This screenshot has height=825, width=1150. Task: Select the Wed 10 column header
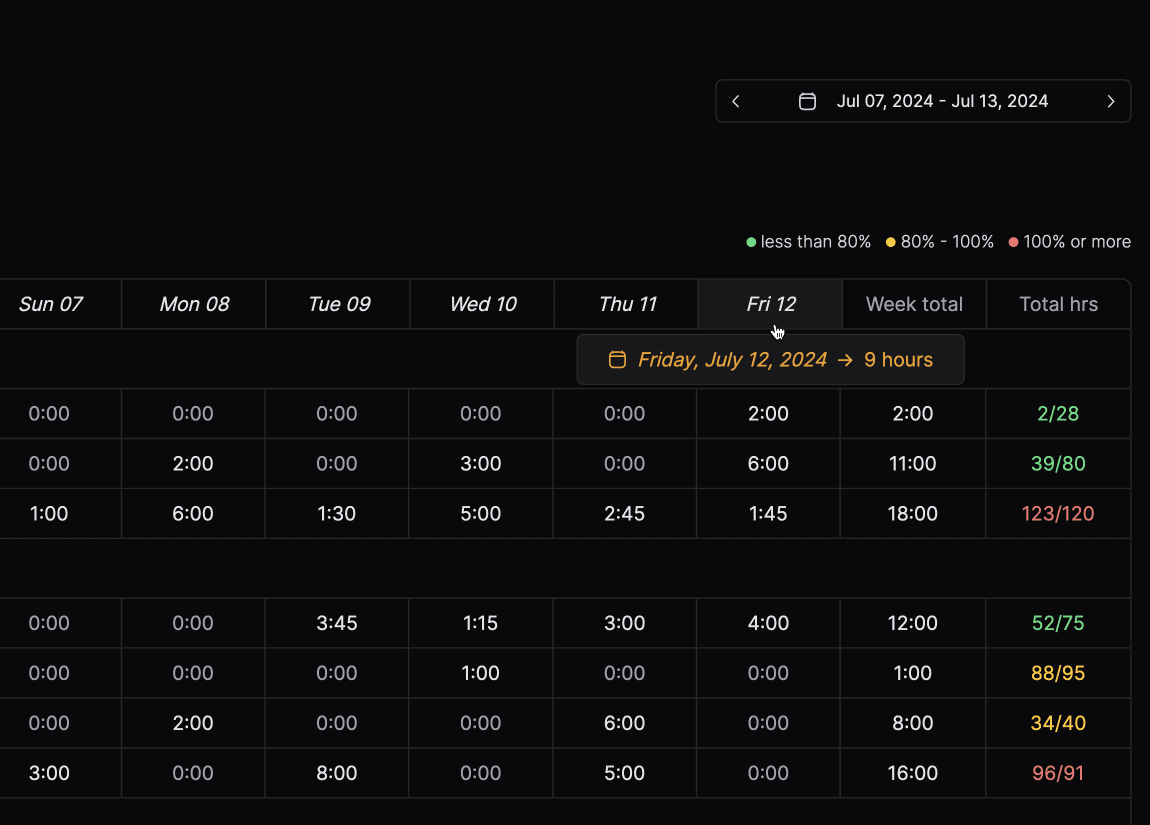483,304
